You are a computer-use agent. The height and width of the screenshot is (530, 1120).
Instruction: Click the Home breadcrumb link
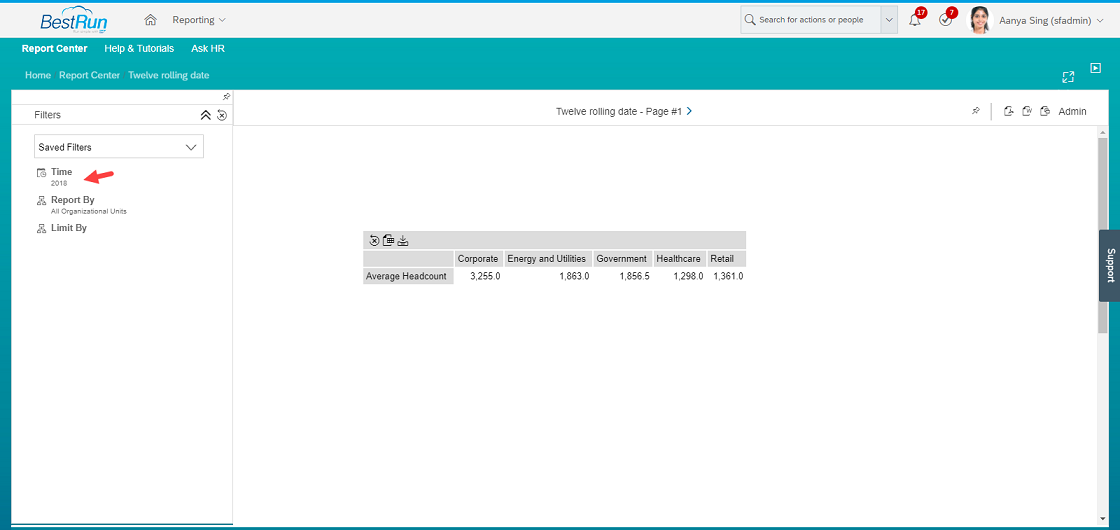coord(38,75)
